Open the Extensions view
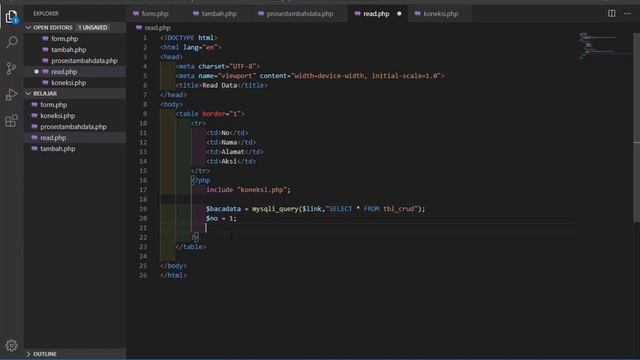The height and width of the screenshot is (360, 640). click(x=11, y=120)
